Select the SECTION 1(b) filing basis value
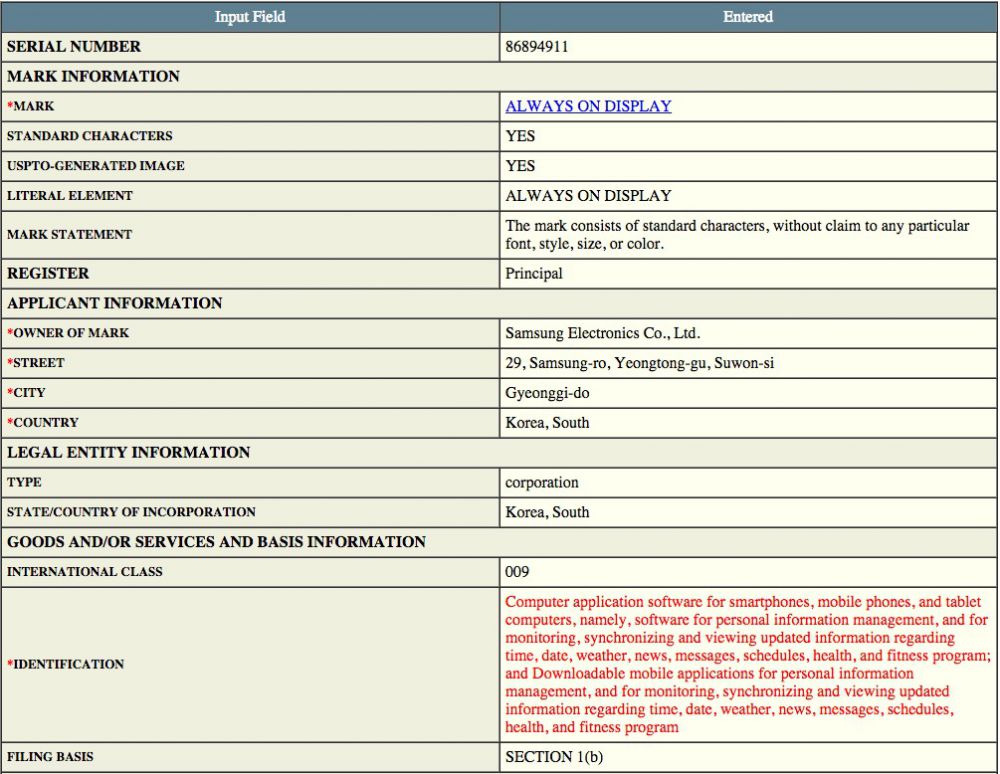Screen dimensions: 1000x774 [x=554, y=757]
